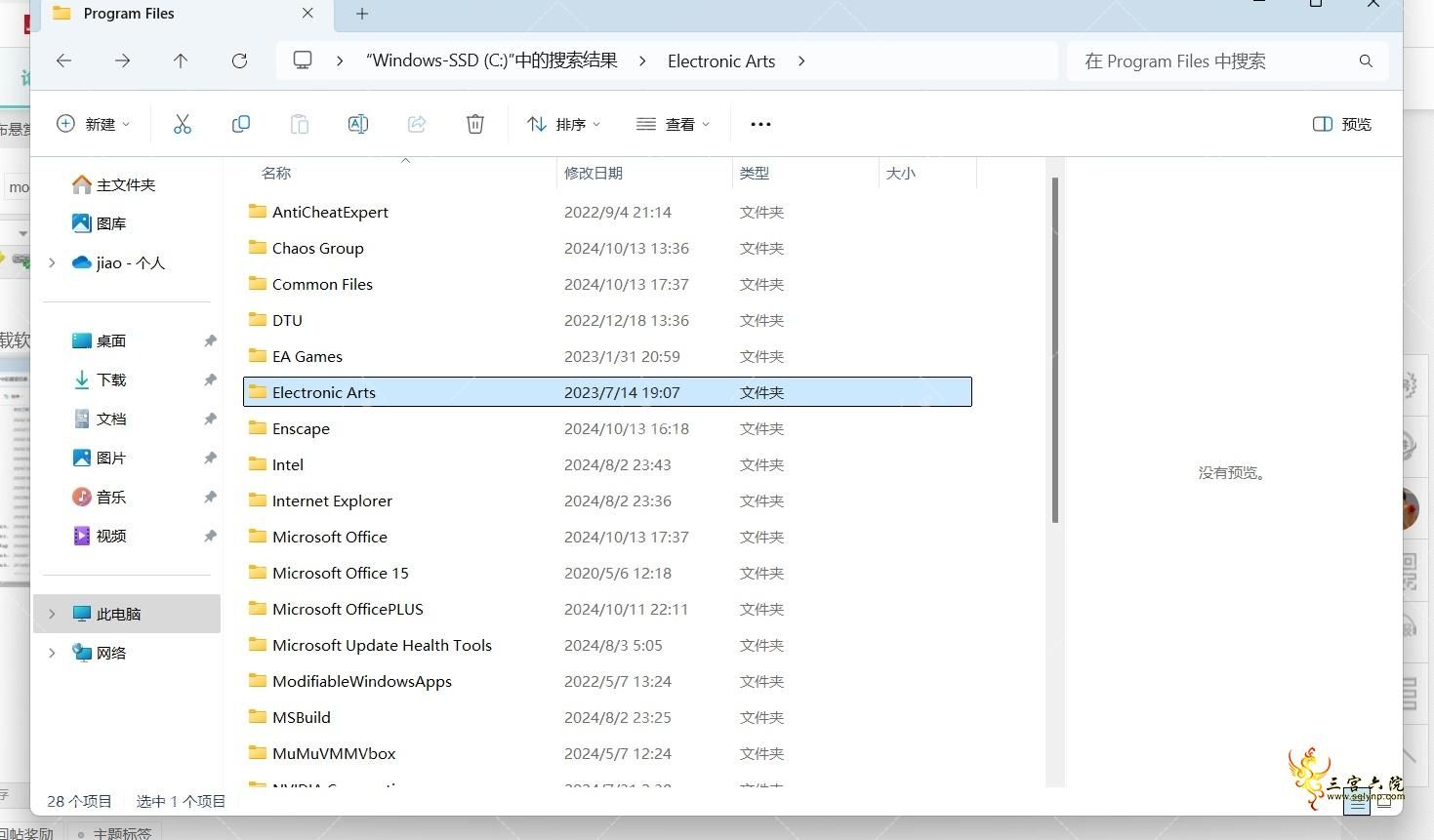Switch to details view icon in status bar

click(x=1357, y=803)
